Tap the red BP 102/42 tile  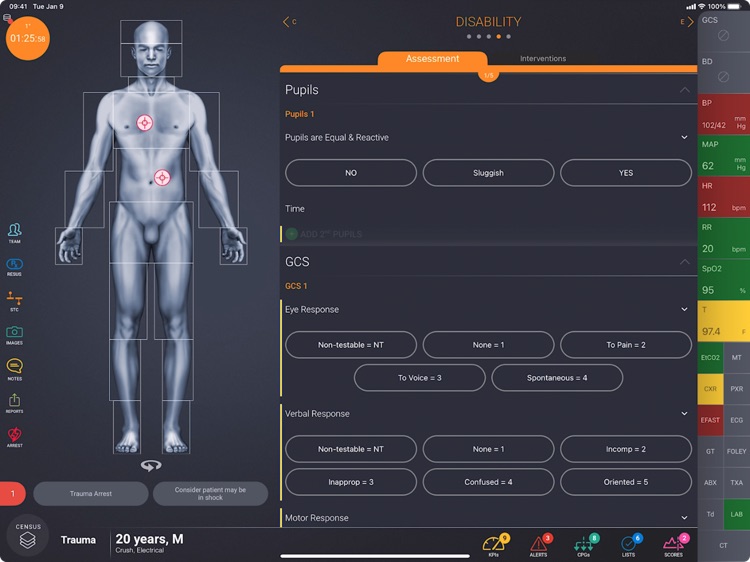[724, 114]
